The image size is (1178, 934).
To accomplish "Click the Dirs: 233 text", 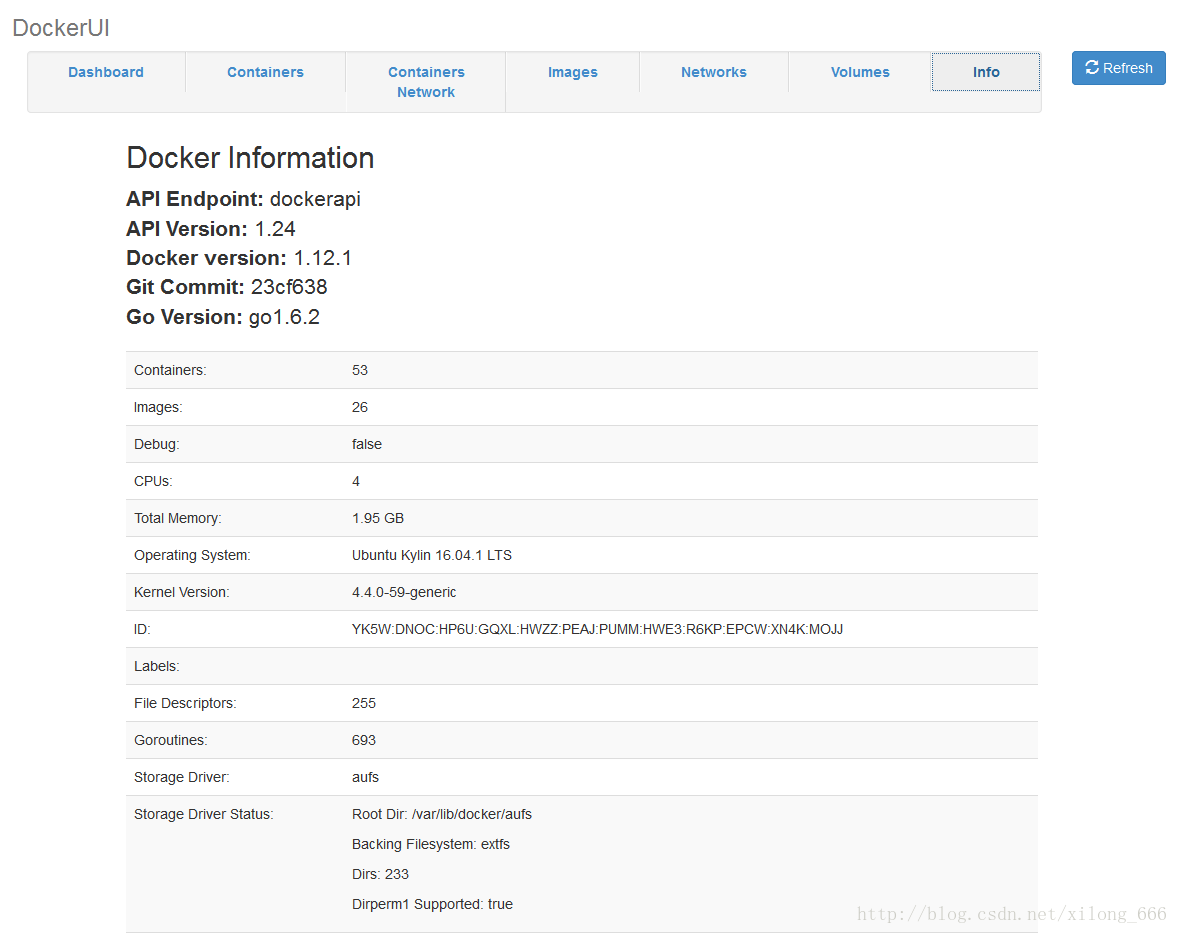I will [x=380, y=875].
